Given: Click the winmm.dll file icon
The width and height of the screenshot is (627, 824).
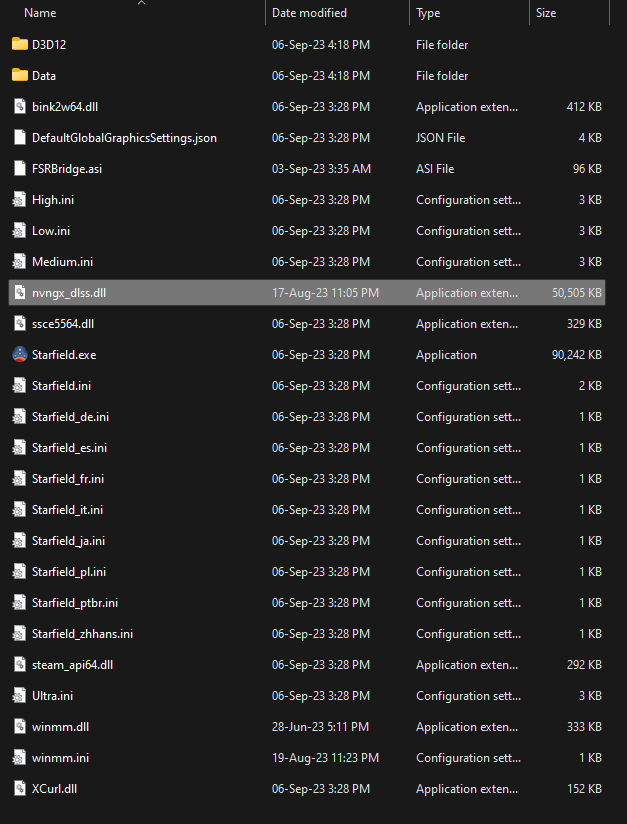Looking at the screenshot, I should coord(19,727).
